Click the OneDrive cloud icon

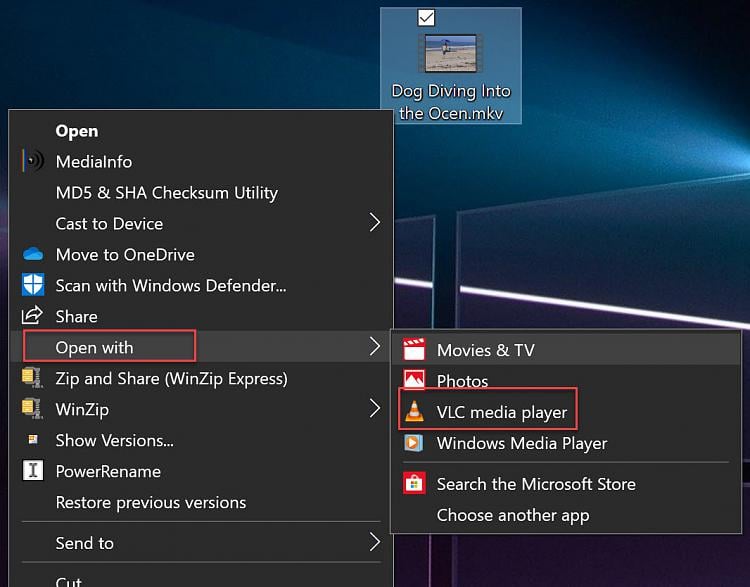point(33,254)
